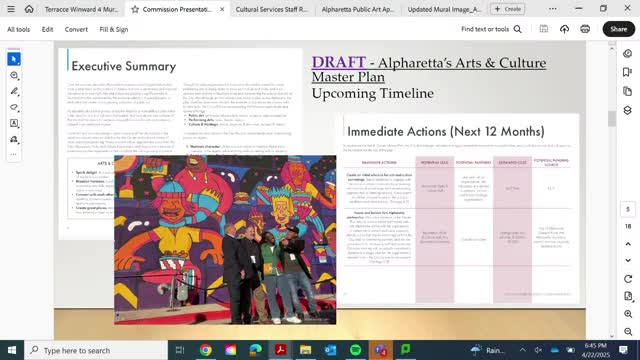The height and width of the screenshot is (360, 640).
Task: Open page display settings icon
Action: [628, 296]
